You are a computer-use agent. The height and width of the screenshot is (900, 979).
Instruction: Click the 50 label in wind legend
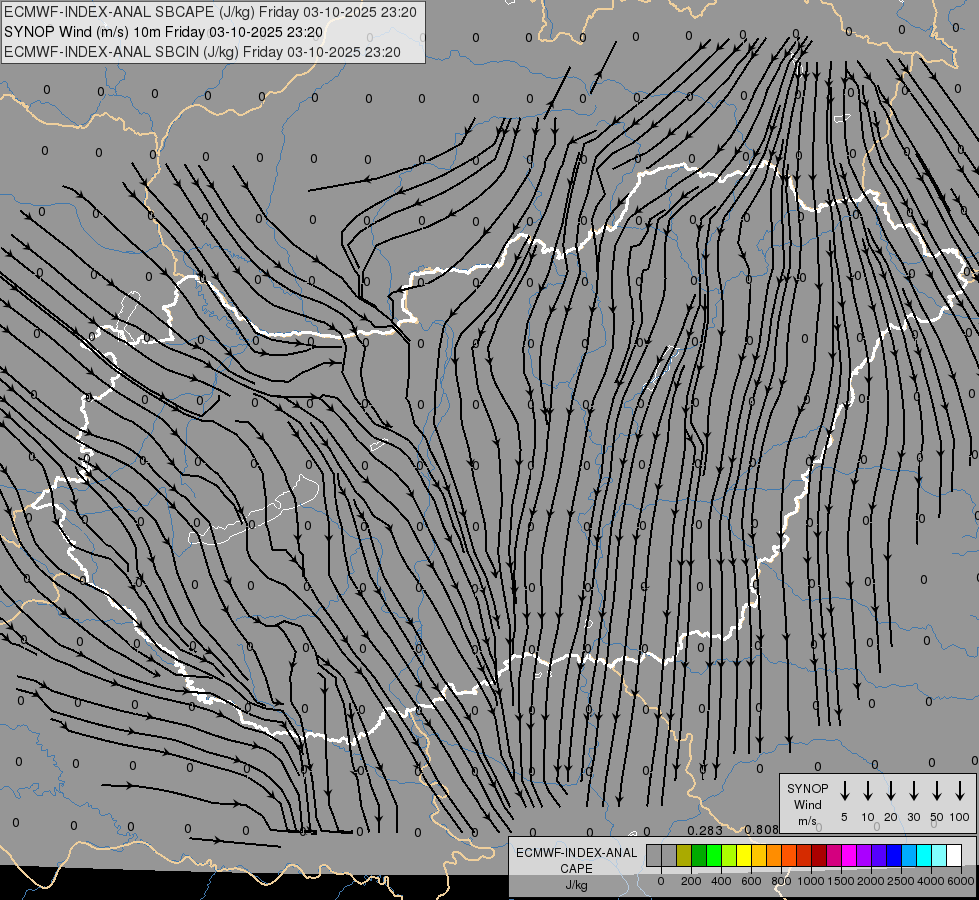coord(937,817)
